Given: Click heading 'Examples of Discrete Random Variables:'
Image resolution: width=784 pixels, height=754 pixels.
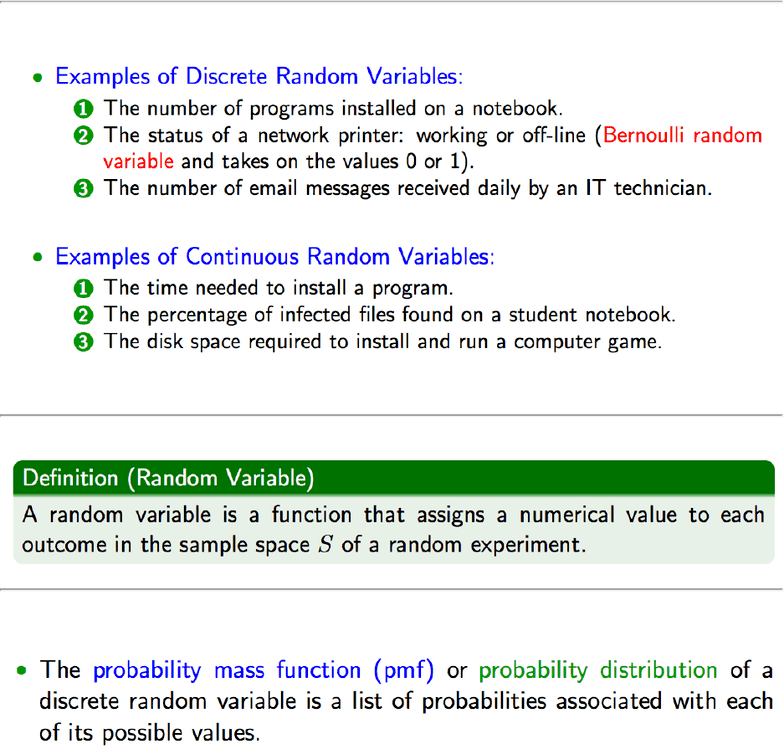Looking at the screenshot, I should tap(259, 76).
